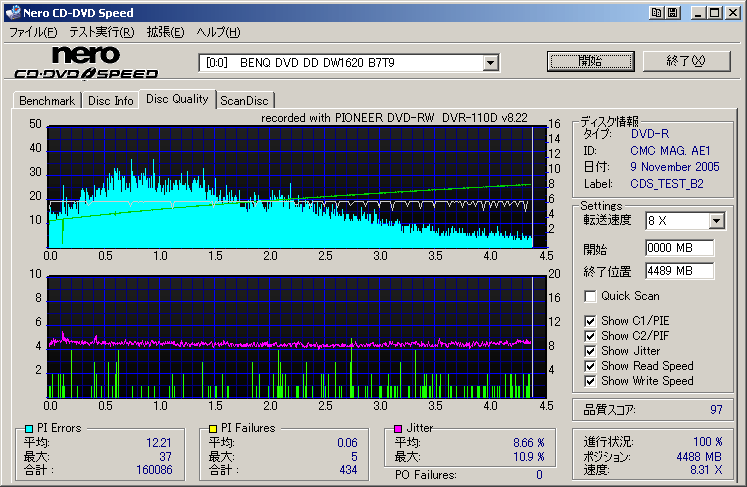Open the テスト実行(R) menu
The width and height of the screenshot is (747, 487).
(x=101, y=32)
